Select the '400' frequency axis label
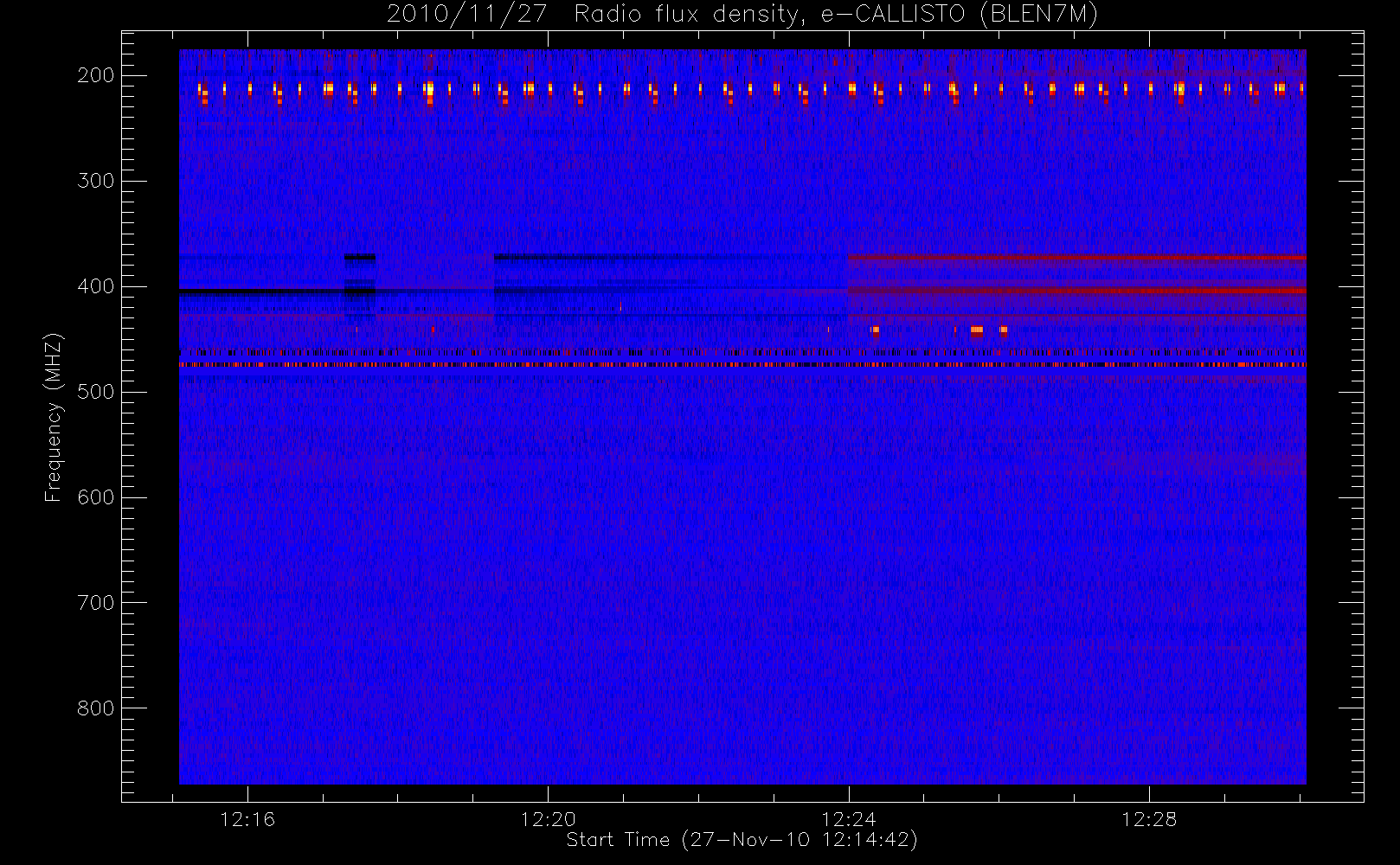The height and width of the screenshot is (865, 1400). (95, 286)
